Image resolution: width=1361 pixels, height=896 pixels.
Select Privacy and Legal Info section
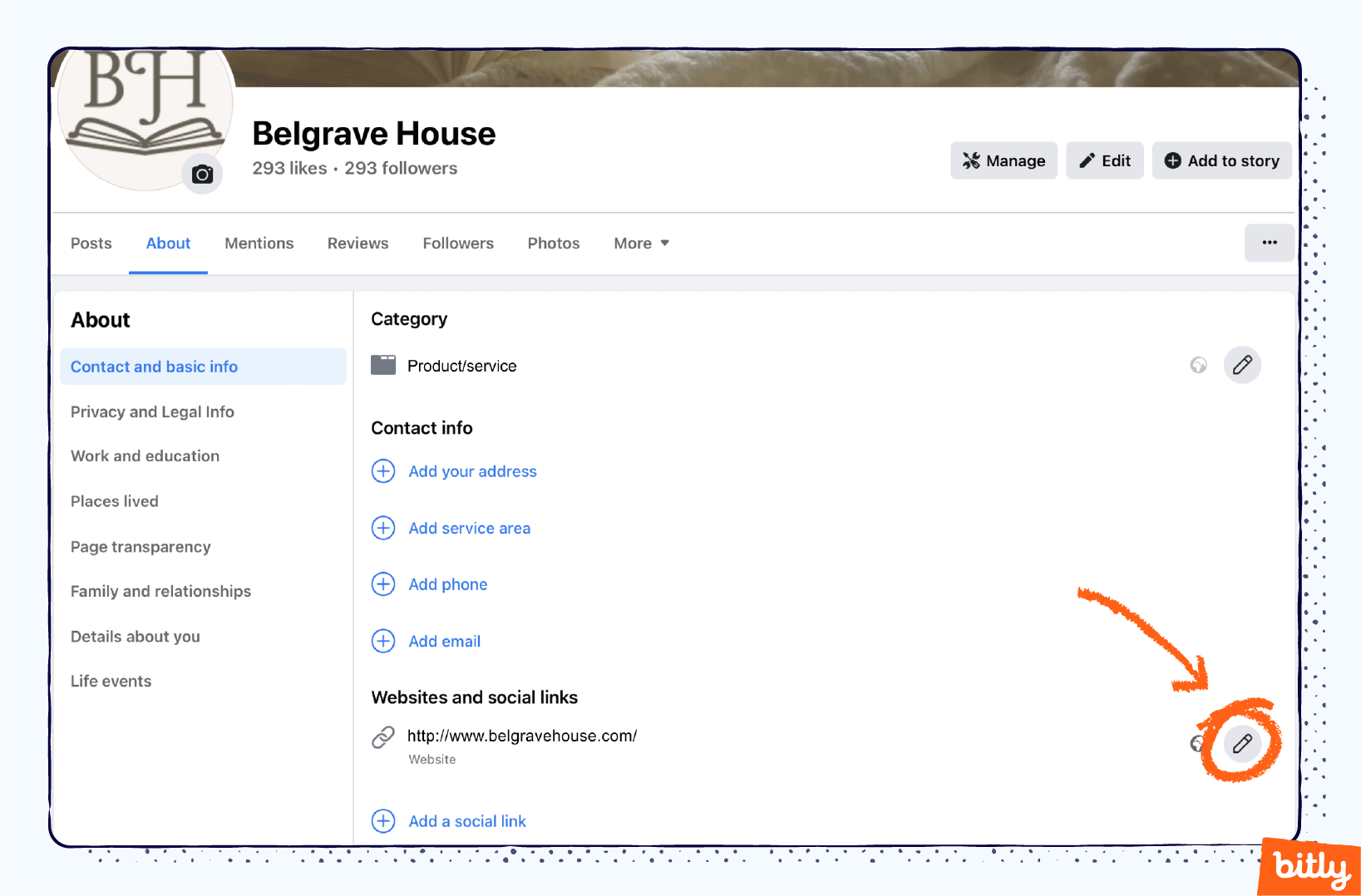click(x=152, y=412)
